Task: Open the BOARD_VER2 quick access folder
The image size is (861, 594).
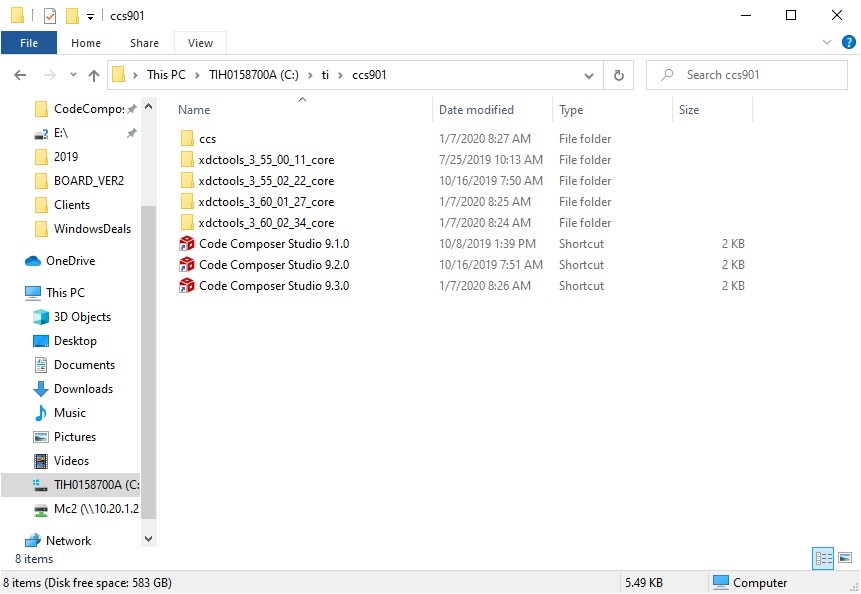Action: 79,181
